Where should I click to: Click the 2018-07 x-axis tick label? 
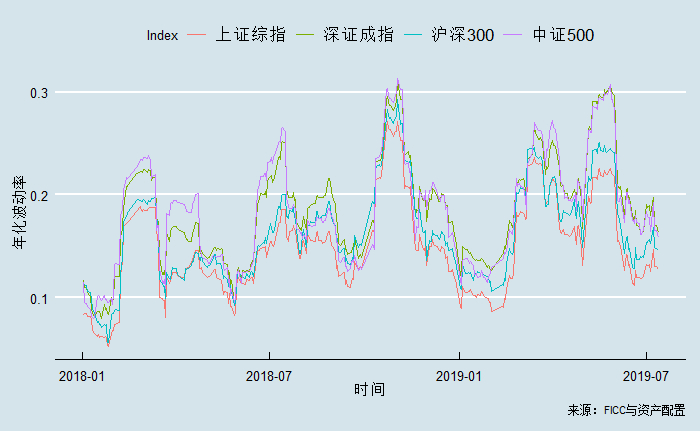coord(269,376)
